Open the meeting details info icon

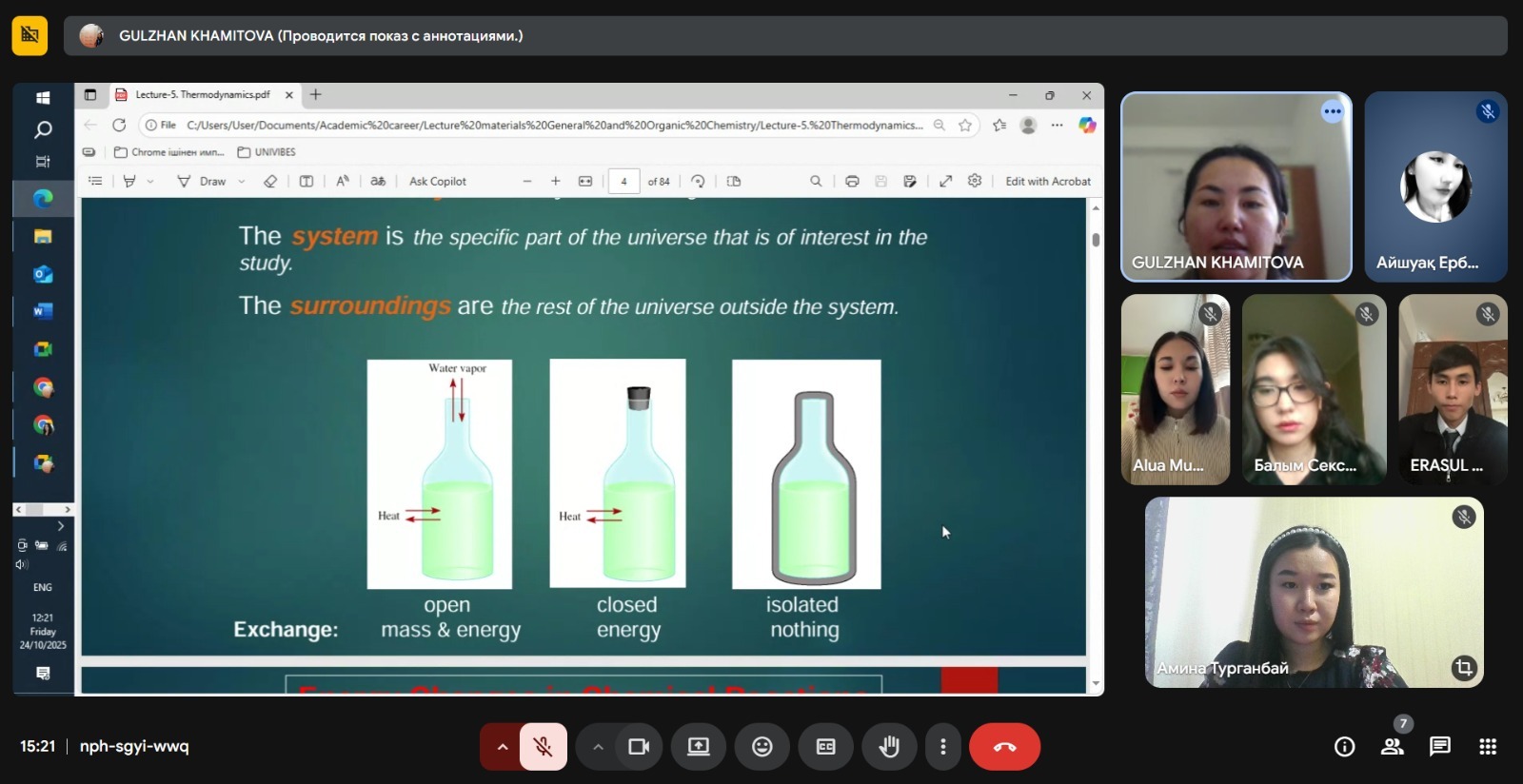pyautogui.click(x=1344, y=747)
